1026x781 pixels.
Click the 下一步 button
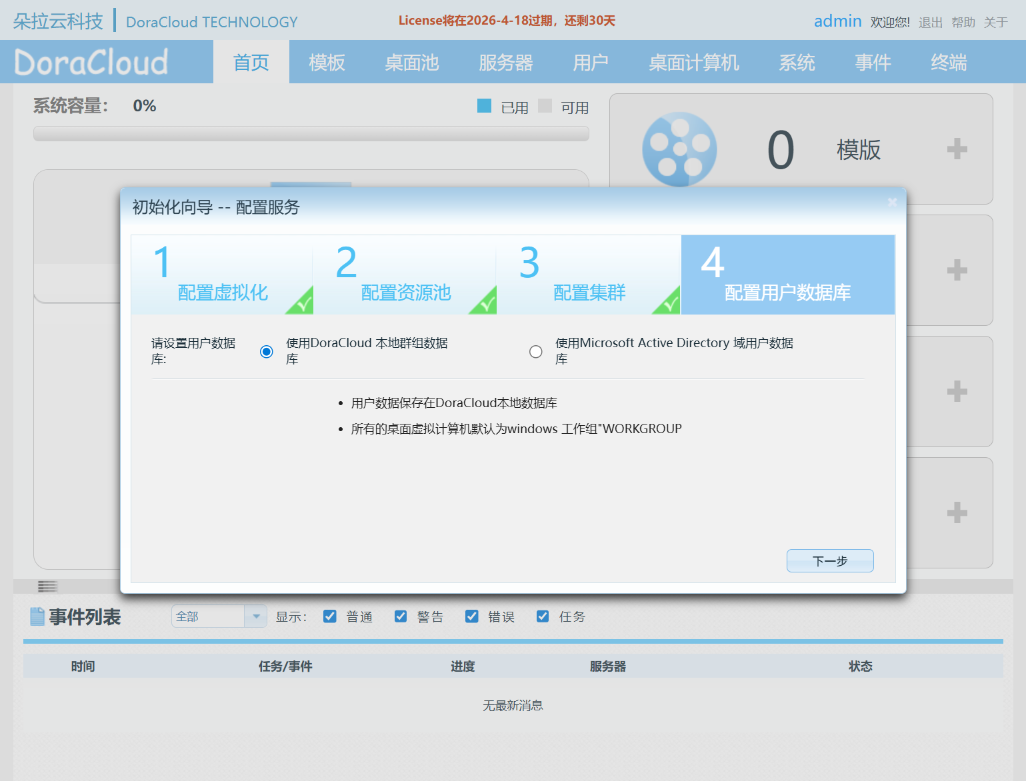pos(830,561)
